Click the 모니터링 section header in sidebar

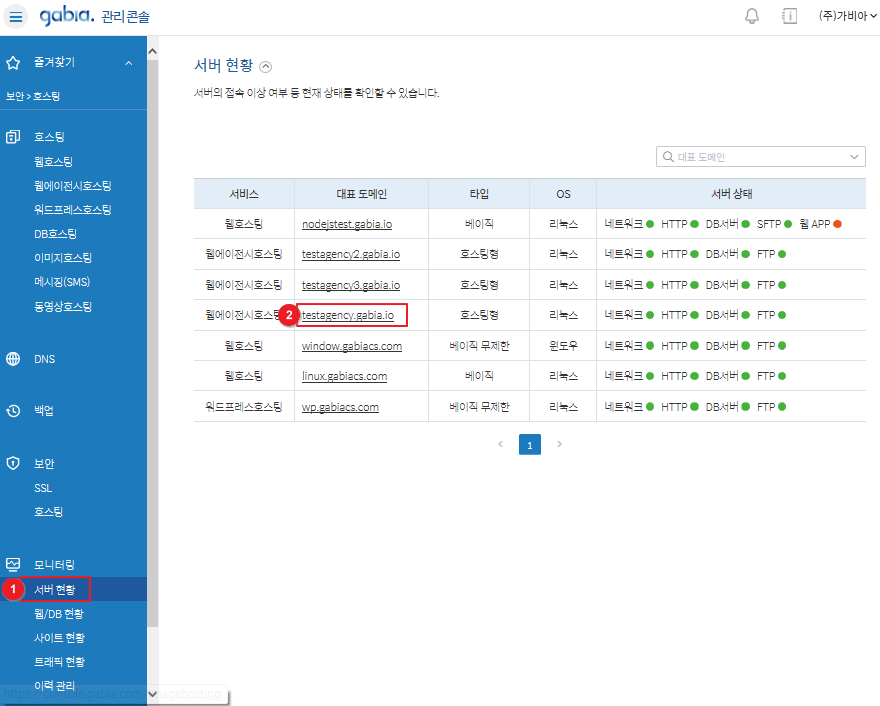(54, 565)
